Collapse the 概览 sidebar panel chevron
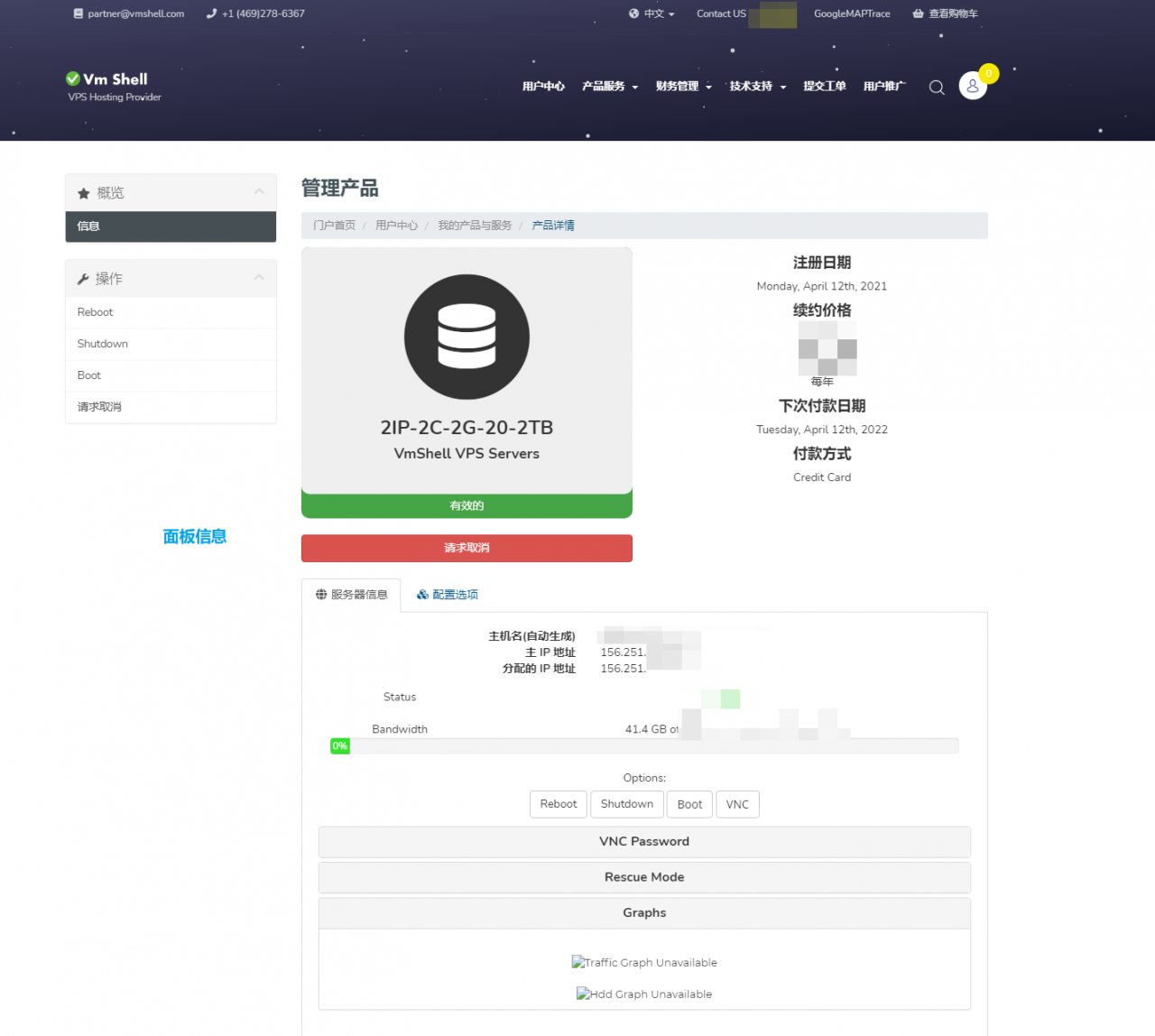This screenshot has width=1155, height=1036. tap(259, 191)
